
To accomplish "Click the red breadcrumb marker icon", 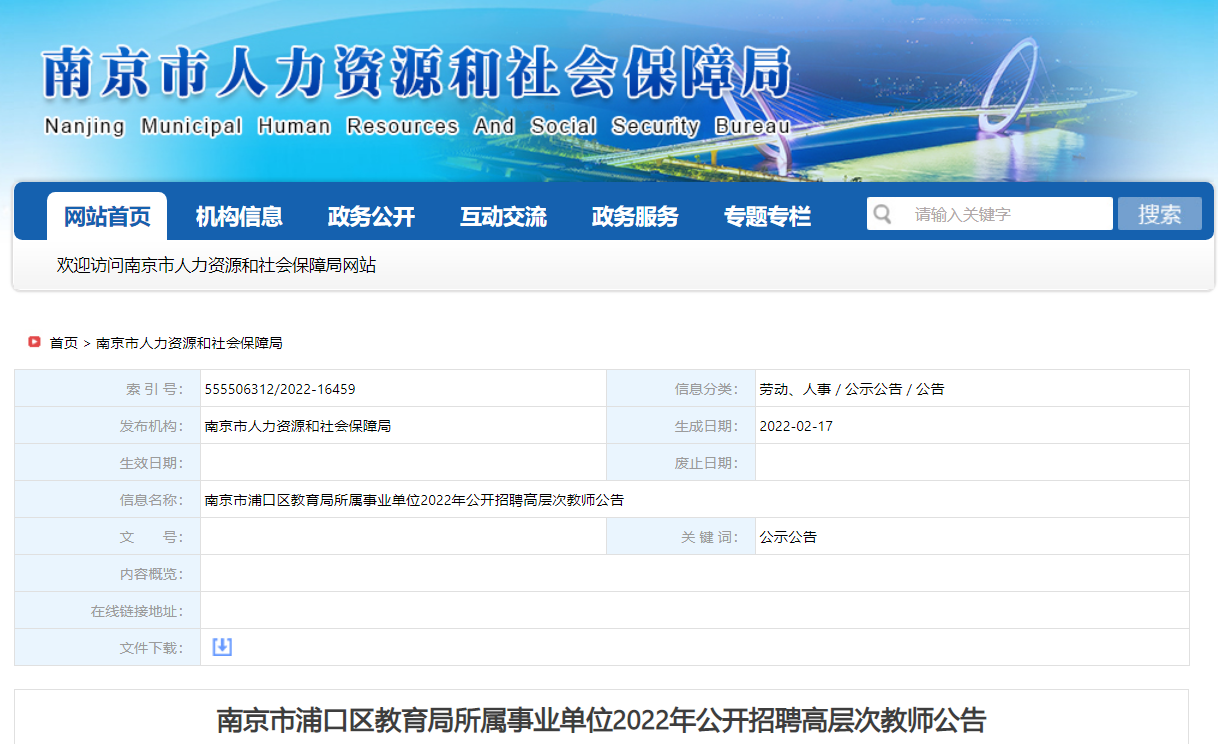I will (34, 342).
